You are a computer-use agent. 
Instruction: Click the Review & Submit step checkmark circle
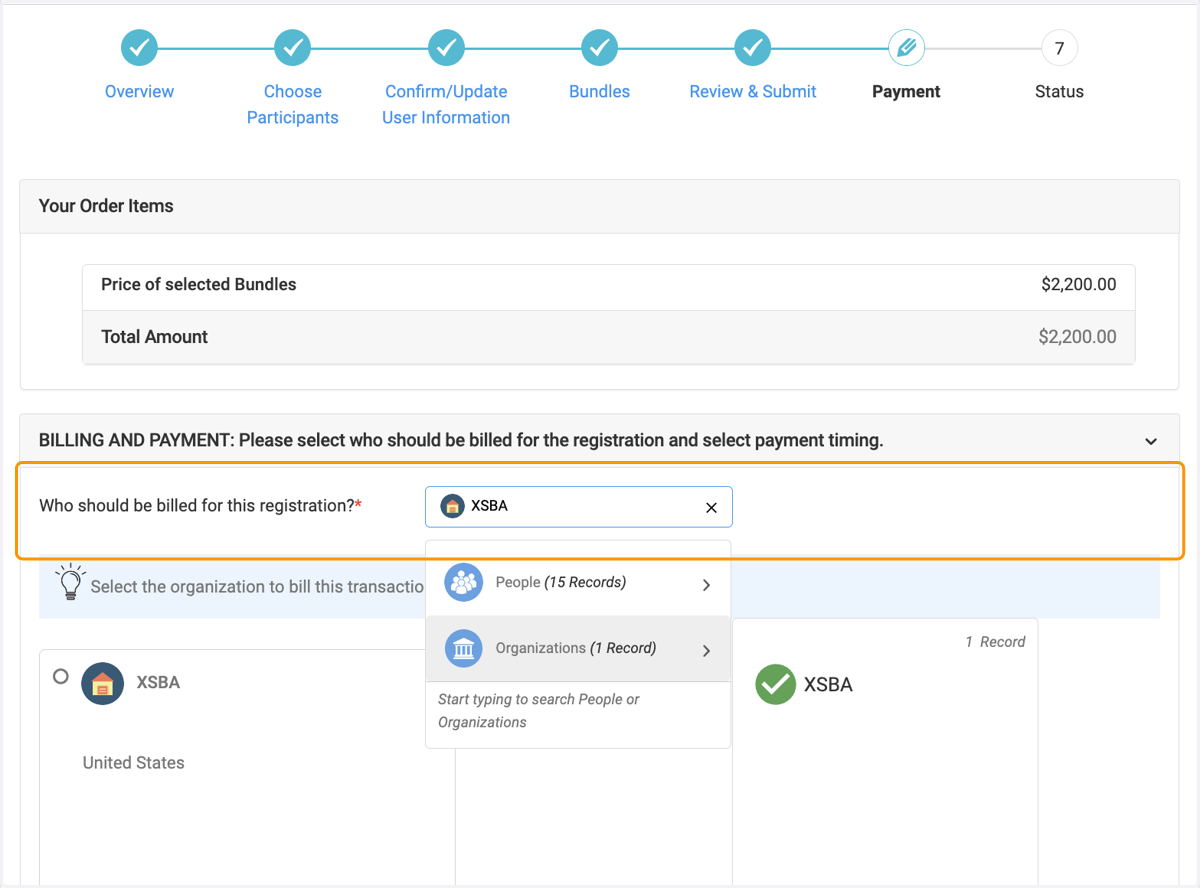[753, 47]
